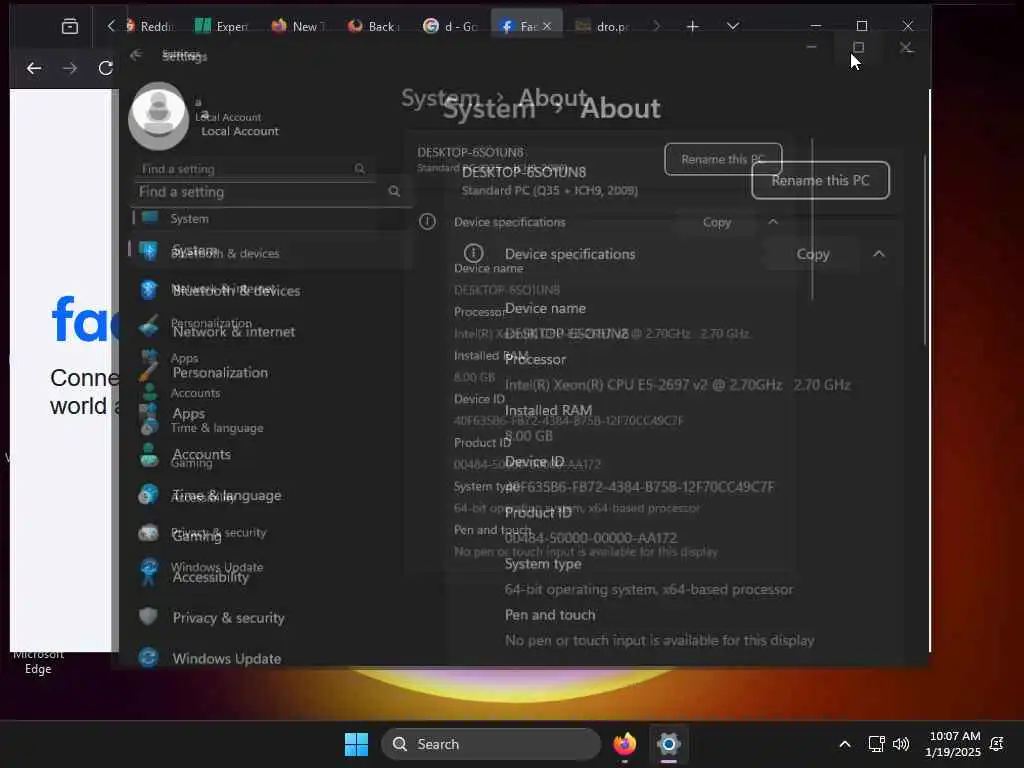Show hidden system tray icons
This screenshot has height=768, width=1024.
[844, 744]
